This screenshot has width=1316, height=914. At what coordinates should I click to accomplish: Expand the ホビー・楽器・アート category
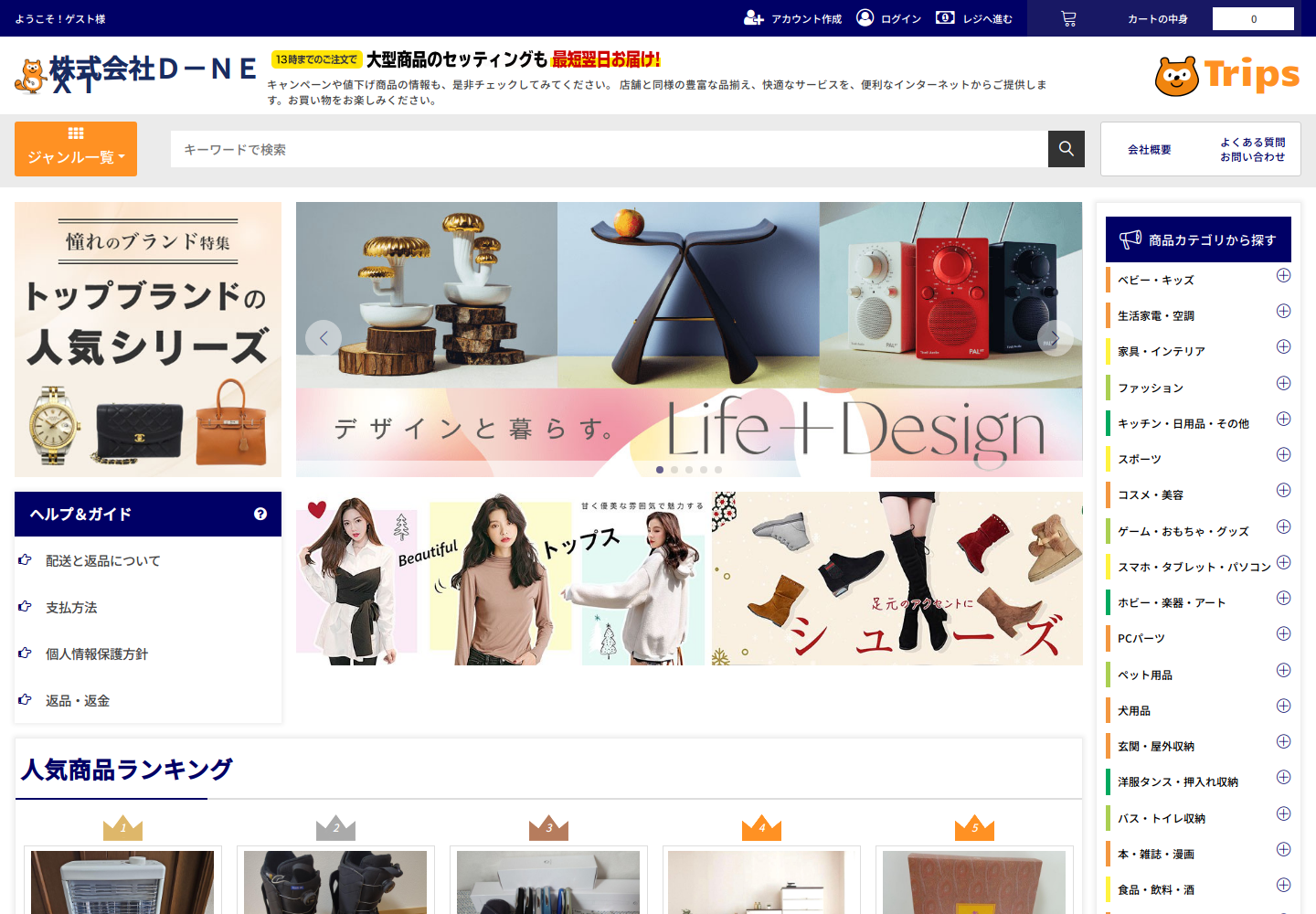[x=1283, y=598]
